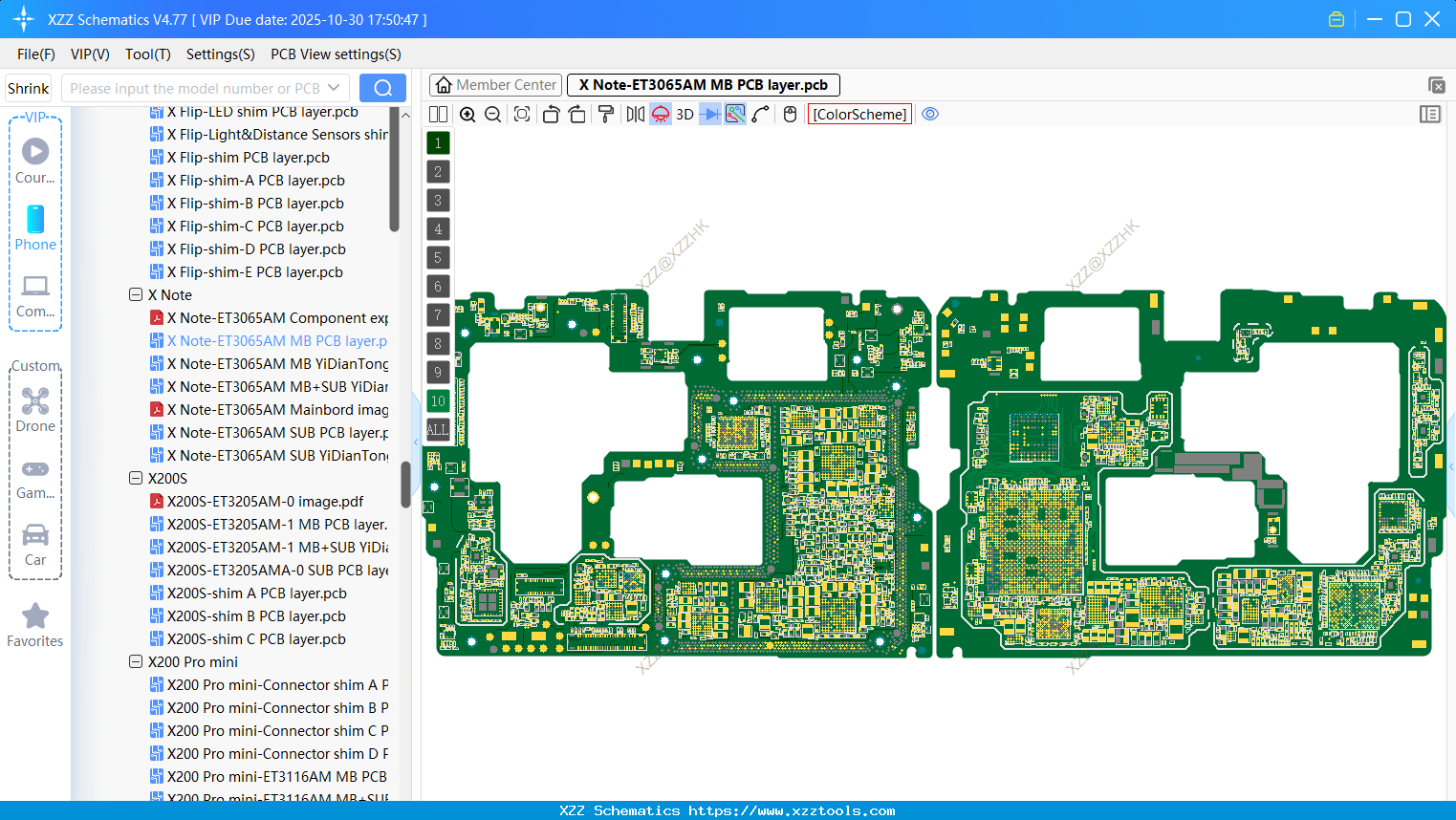Open the Settings menu
This screenshot has height=820, width=1456.
[220, 54]
